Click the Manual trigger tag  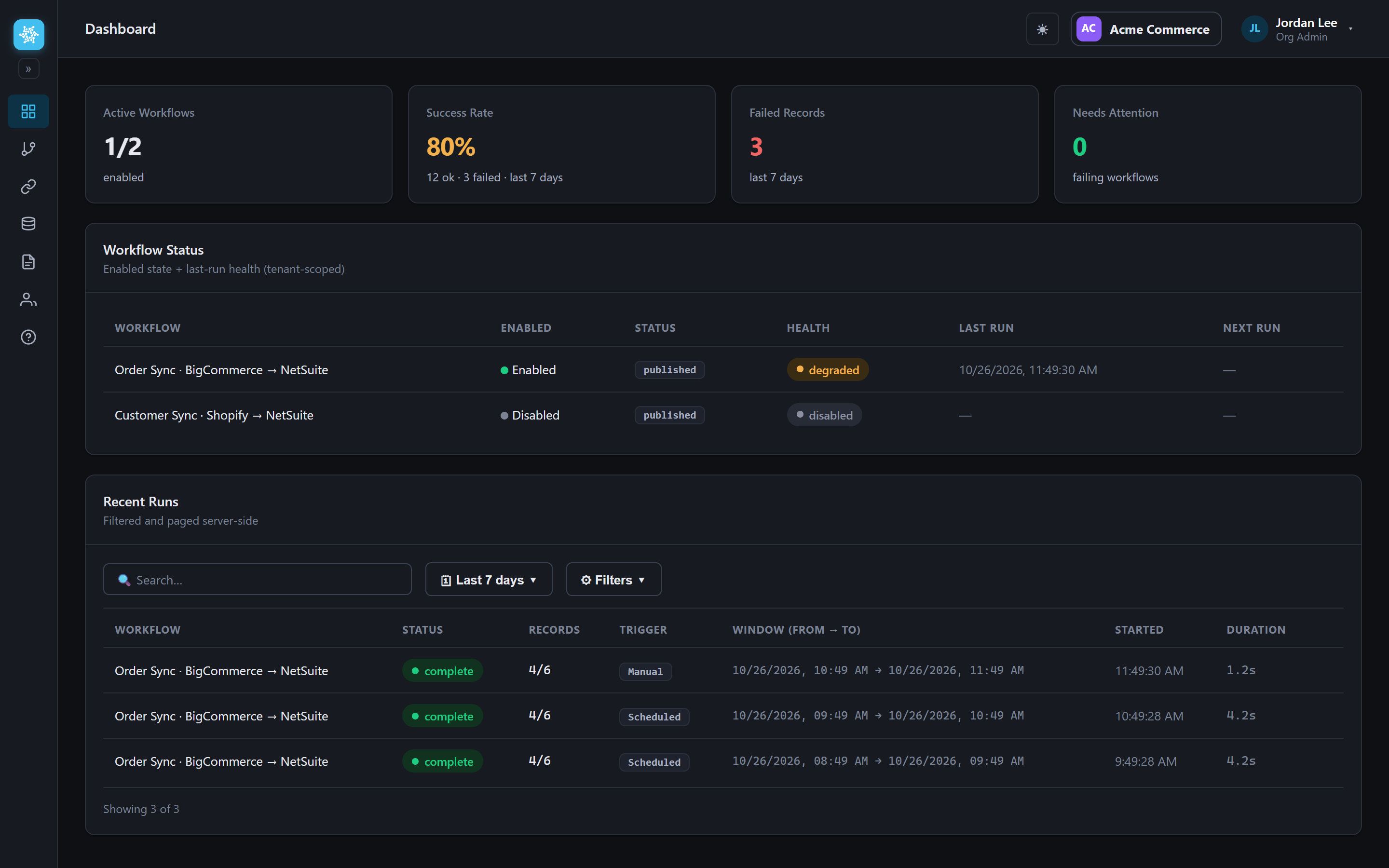(645, 671)
